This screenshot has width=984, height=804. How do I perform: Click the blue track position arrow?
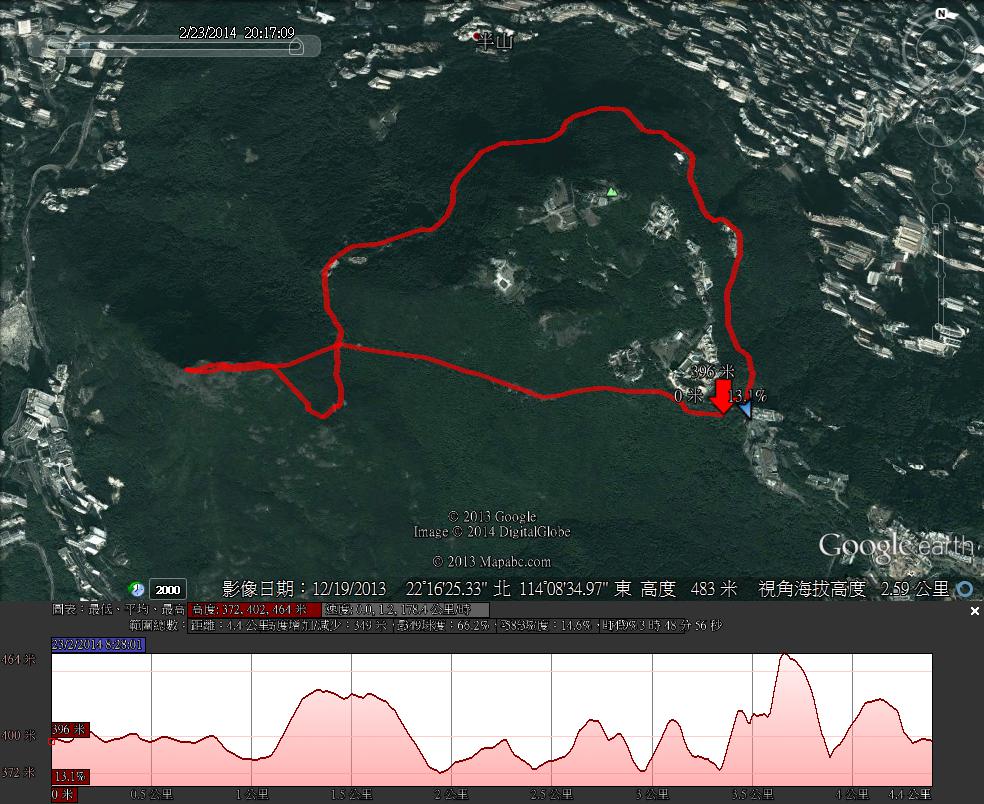pyautogui.click(x=745, y=406)
